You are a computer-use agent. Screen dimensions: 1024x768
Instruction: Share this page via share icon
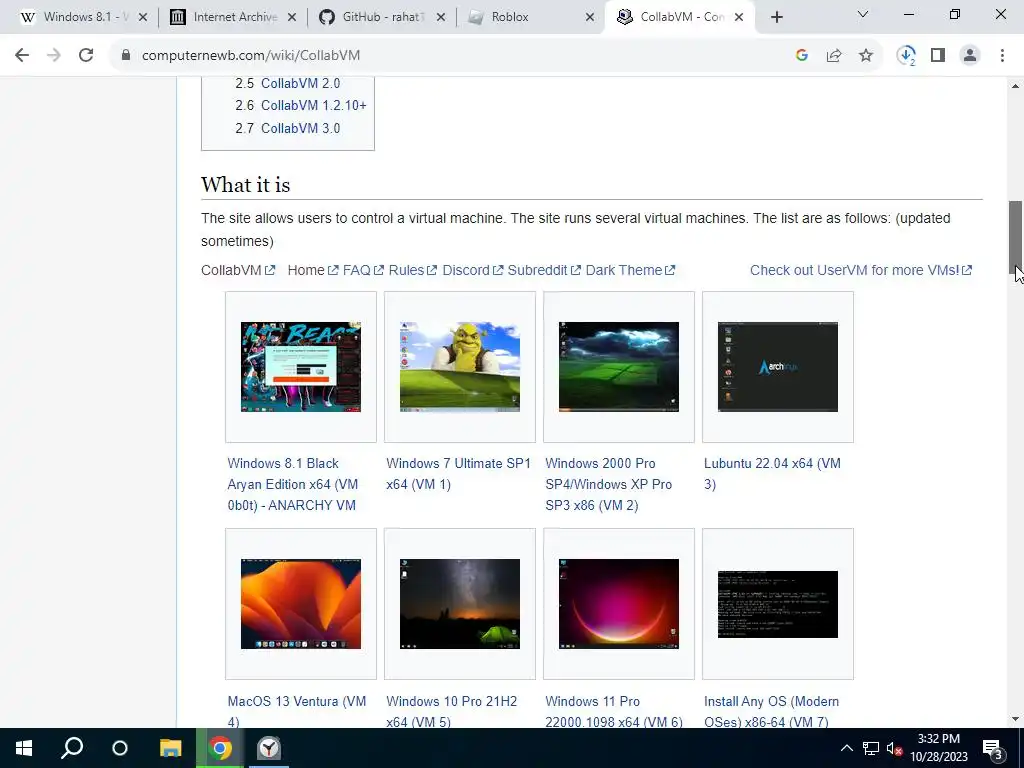(x=834, y=56)
